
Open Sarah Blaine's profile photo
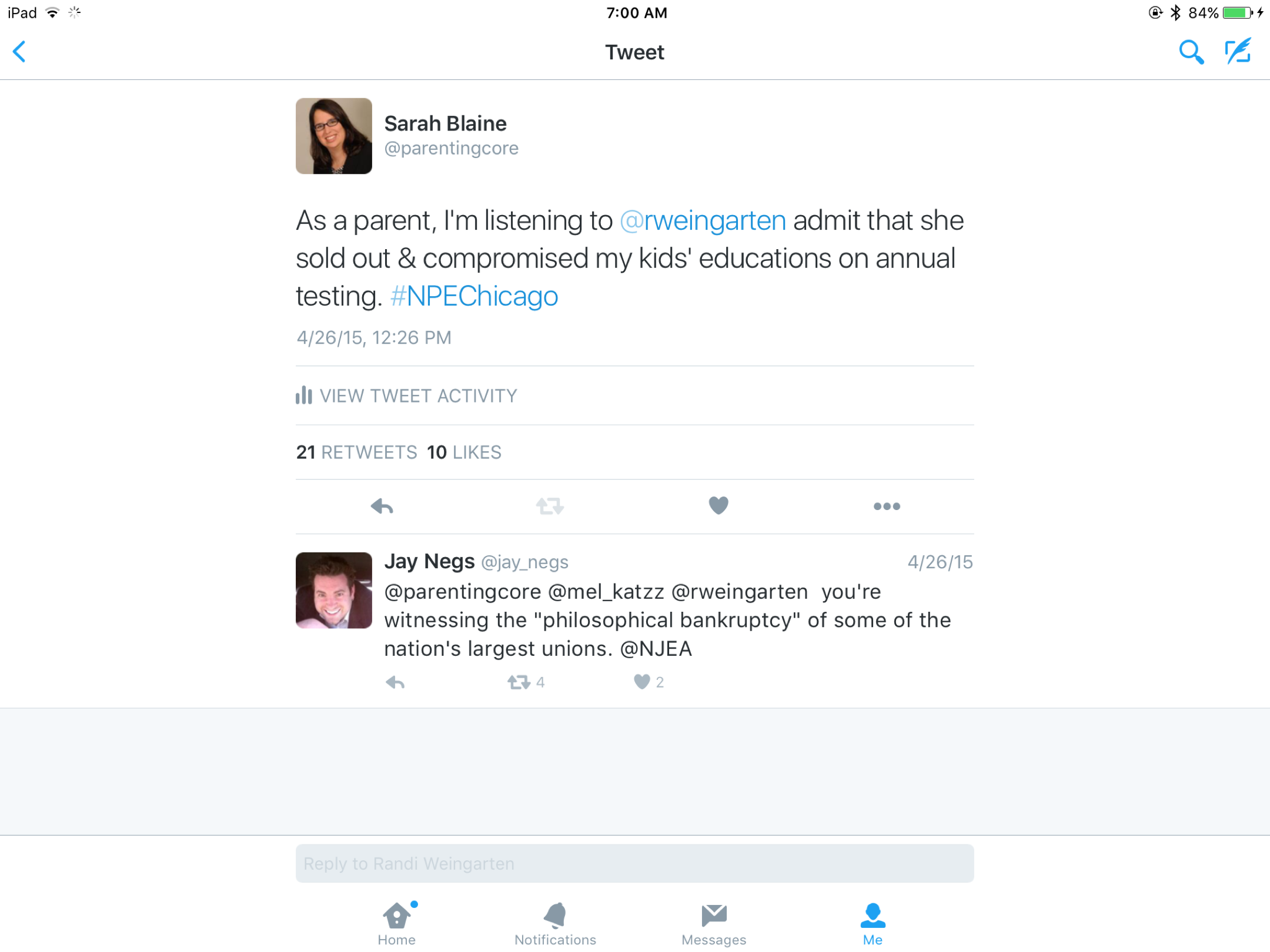pos(334,136)
